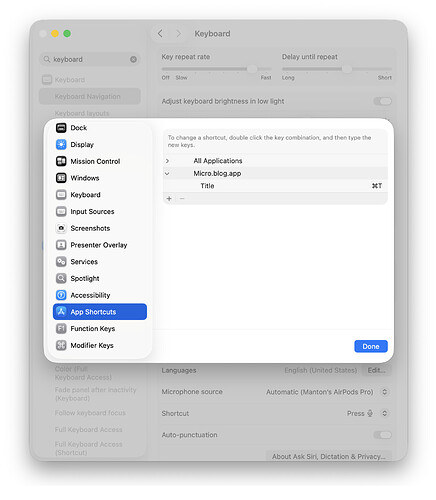Choose the Mission Control icon

click(x=61, y=161)
